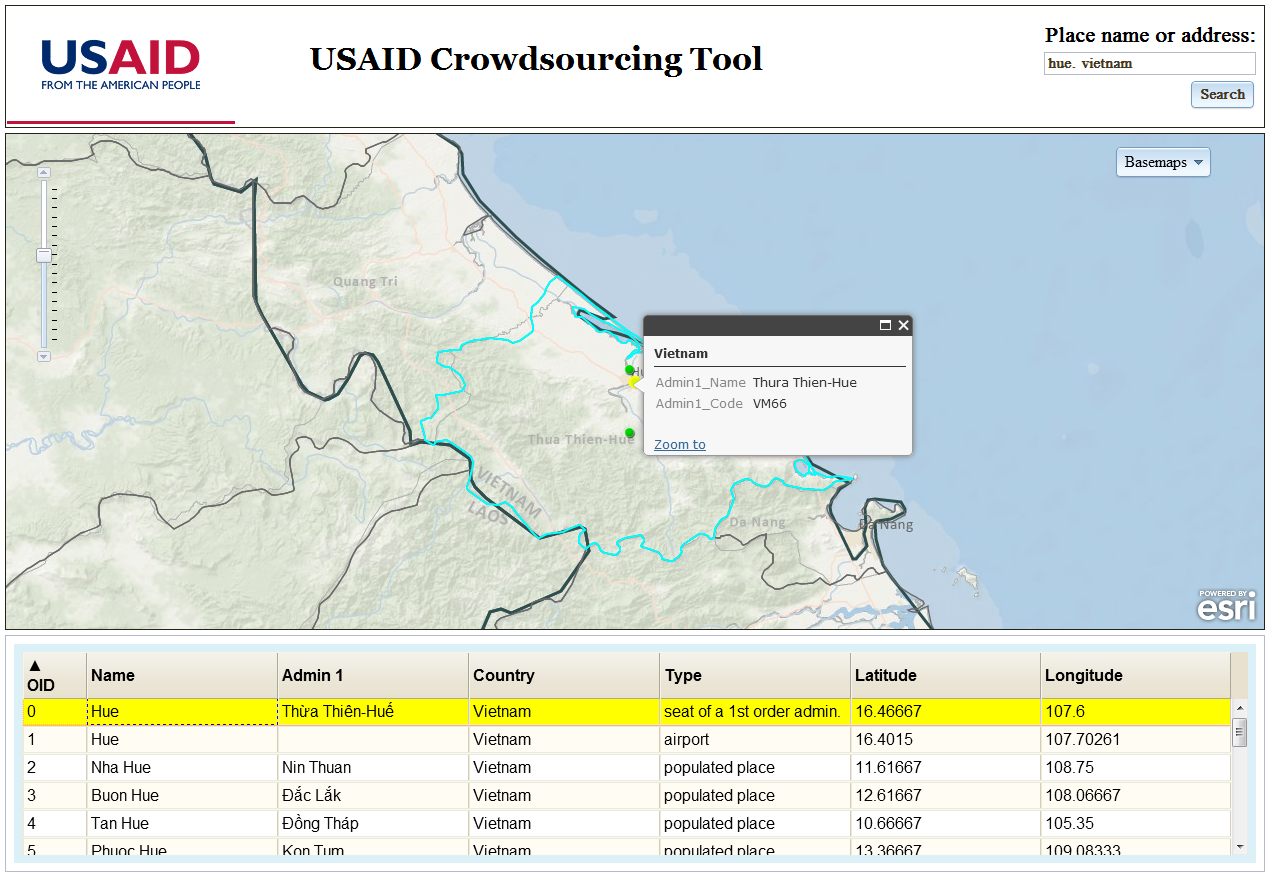
Task: Click the zoom in arrow above slider
Action: pos(43,172)
